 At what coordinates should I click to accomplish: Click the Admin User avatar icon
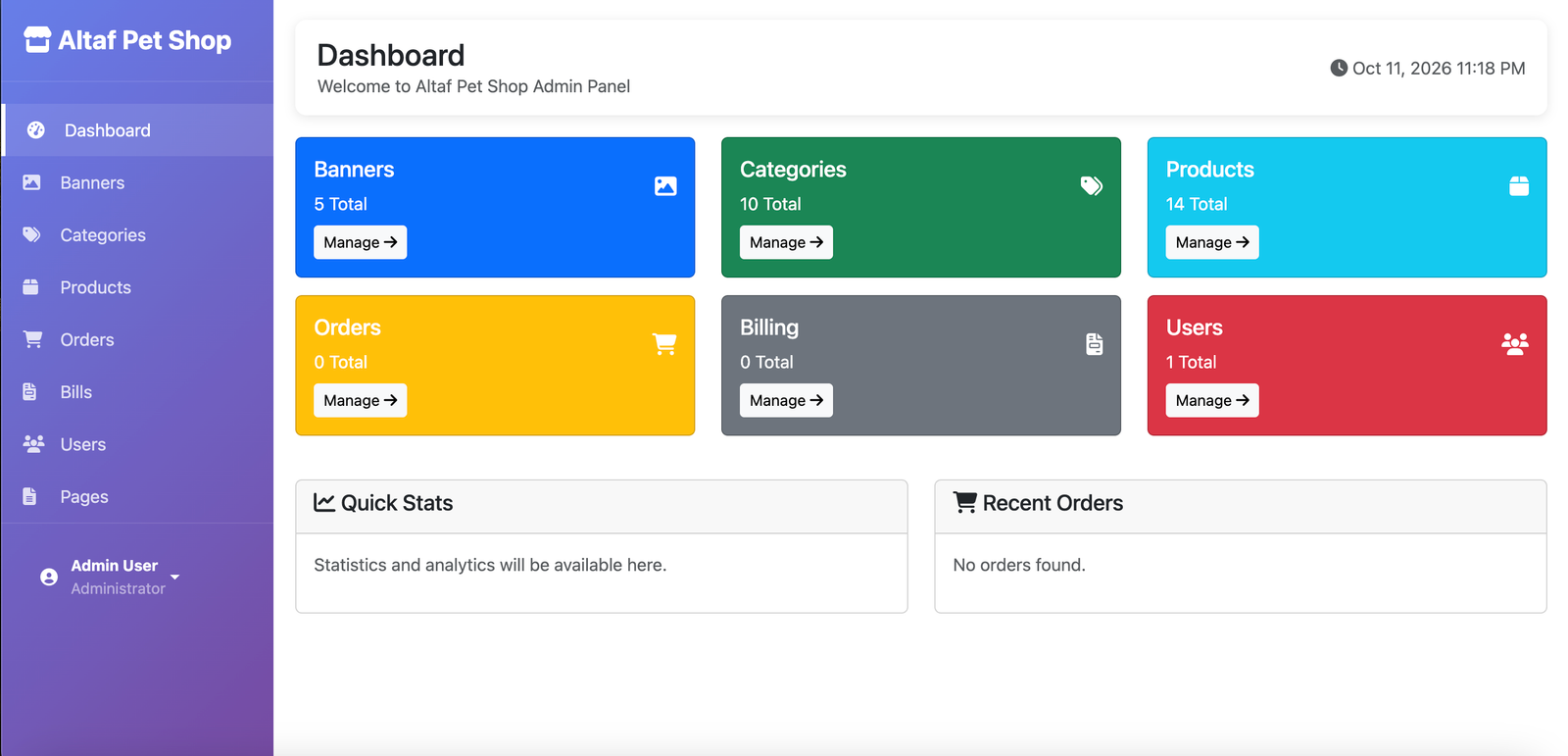(49, 577)
